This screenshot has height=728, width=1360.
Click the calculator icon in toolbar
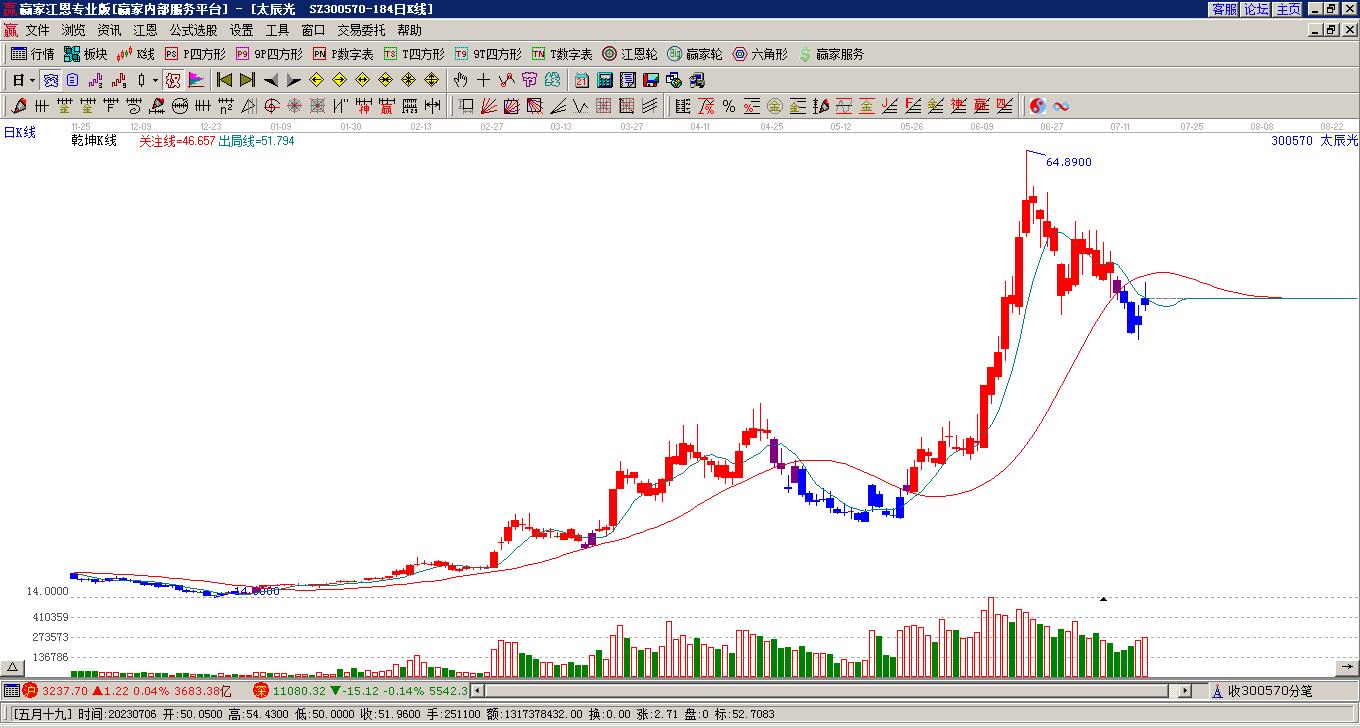tap(605, 80)
